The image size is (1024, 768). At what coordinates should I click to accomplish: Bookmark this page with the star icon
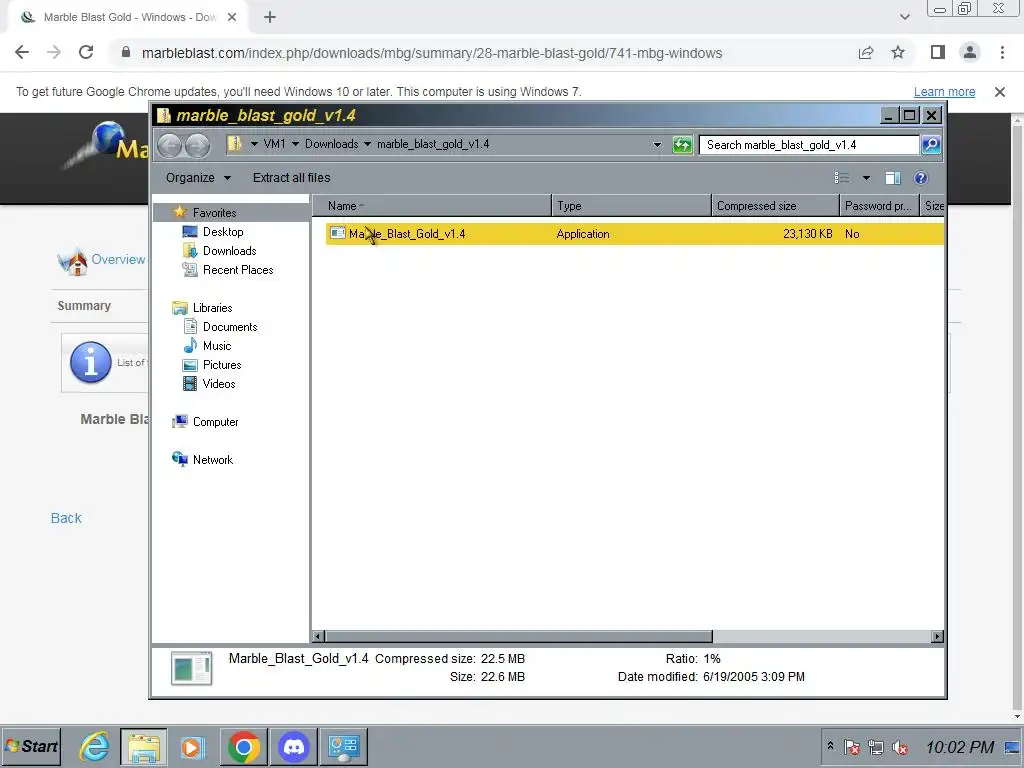[898, 52]
